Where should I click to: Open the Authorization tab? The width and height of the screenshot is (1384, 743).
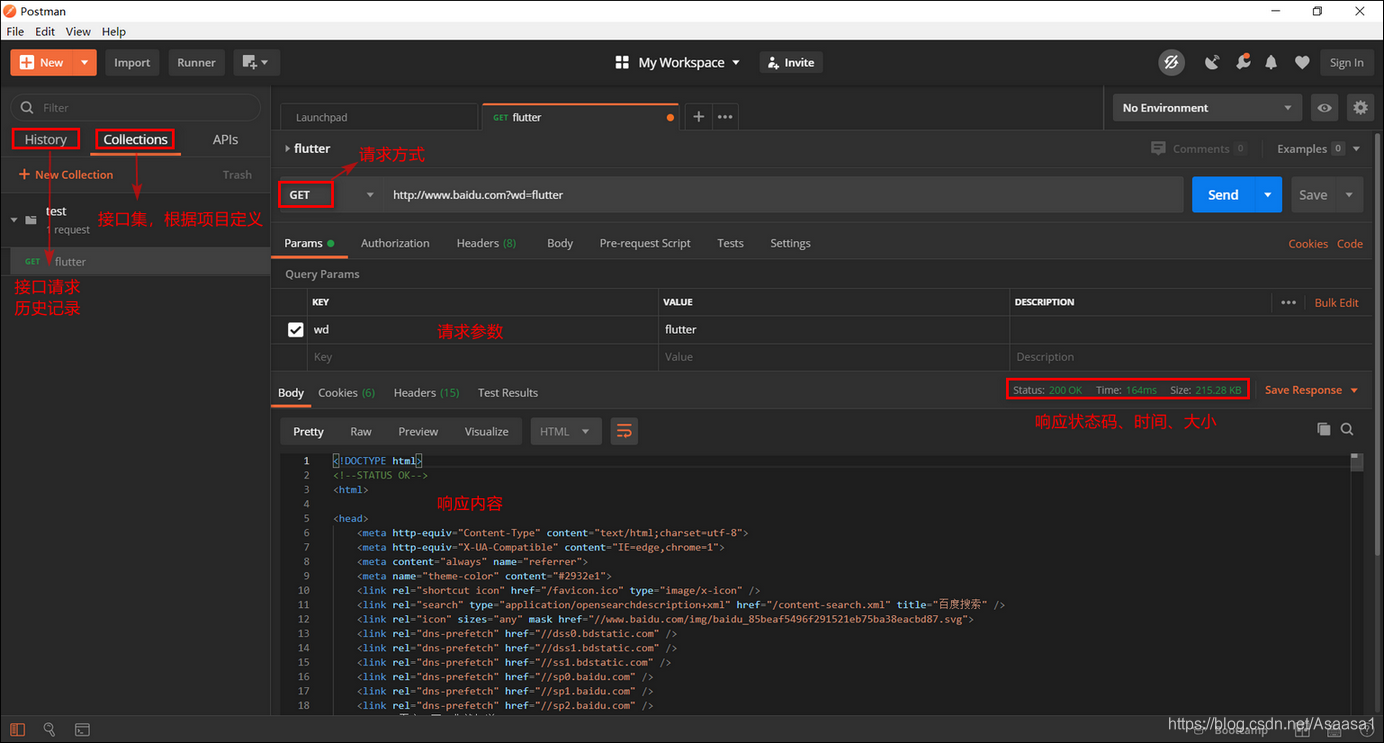click(x=395, y=243)
